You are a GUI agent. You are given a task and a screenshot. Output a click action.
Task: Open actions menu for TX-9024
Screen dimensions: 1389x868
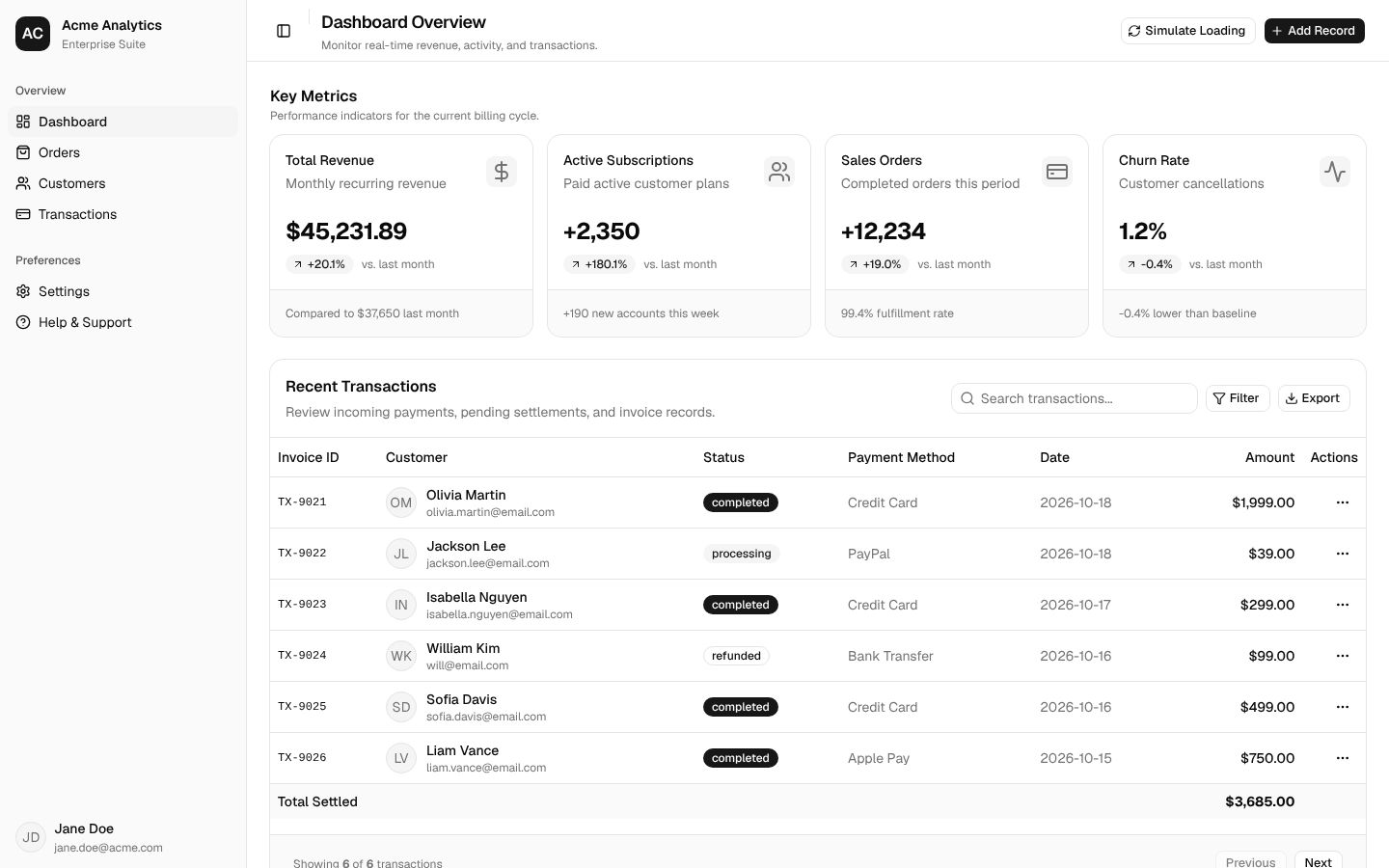[1342, 656]
